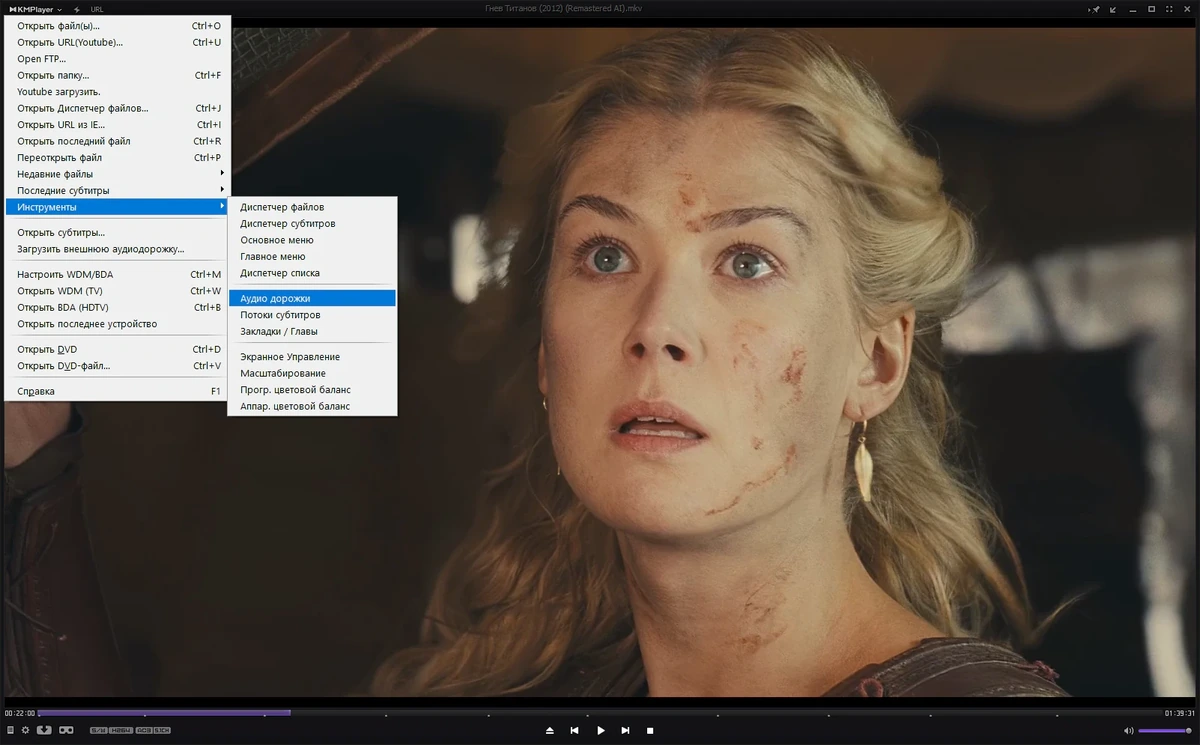
Task: Select Настроить WDM/BDA menu item
Action: 118,274
